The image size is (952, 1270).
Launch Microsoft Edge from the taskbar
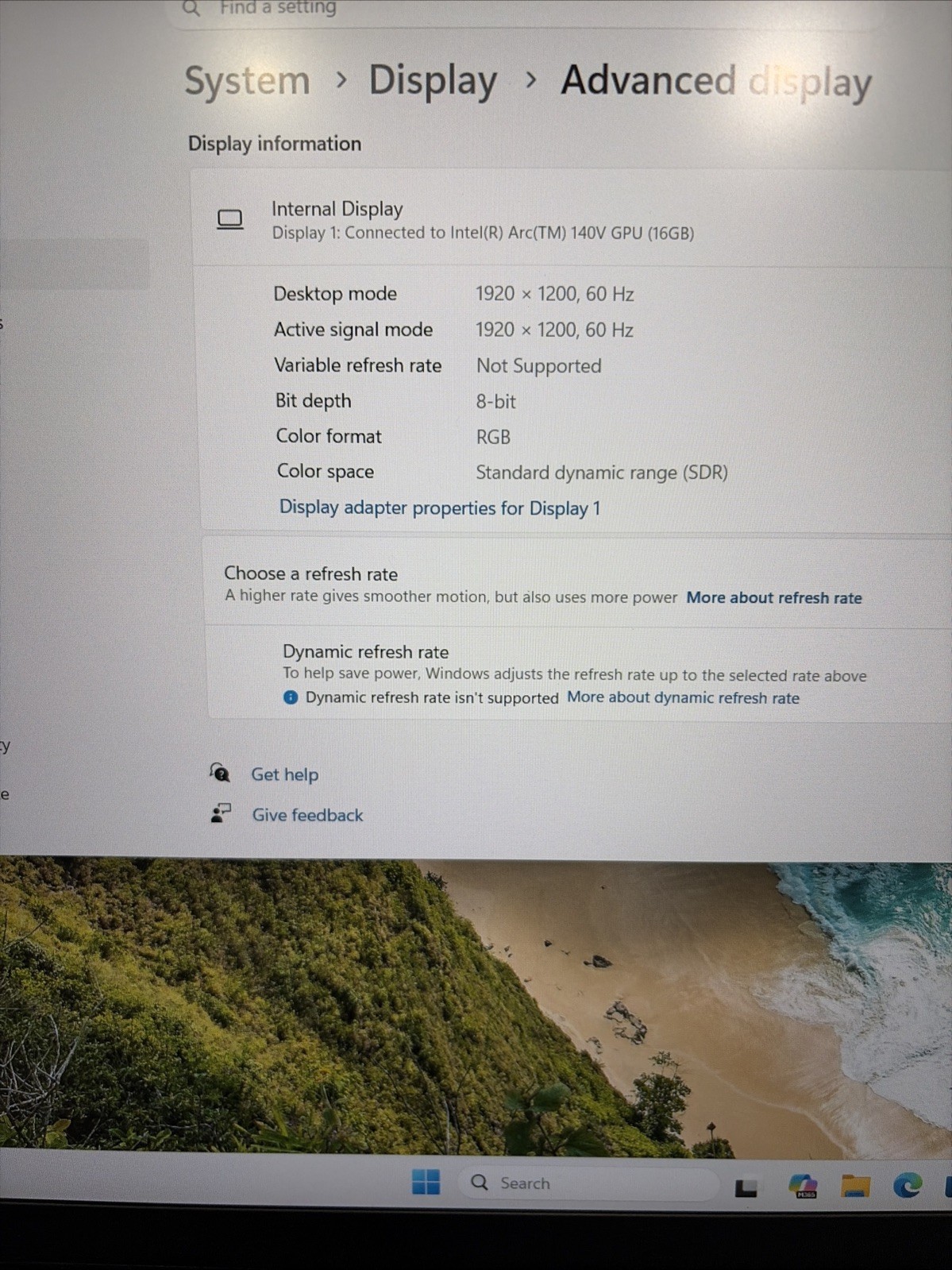(x=908, y=1186)
